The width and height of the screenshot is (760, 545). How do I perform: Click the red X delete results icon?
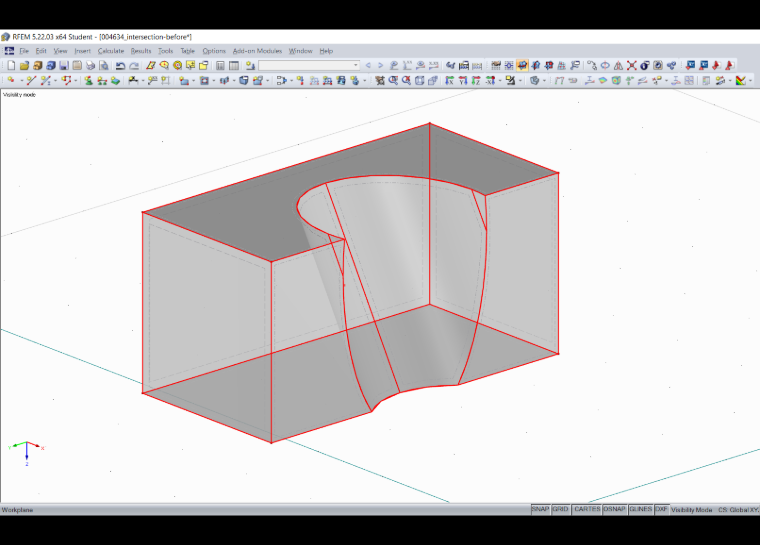[x=632, y=65]
